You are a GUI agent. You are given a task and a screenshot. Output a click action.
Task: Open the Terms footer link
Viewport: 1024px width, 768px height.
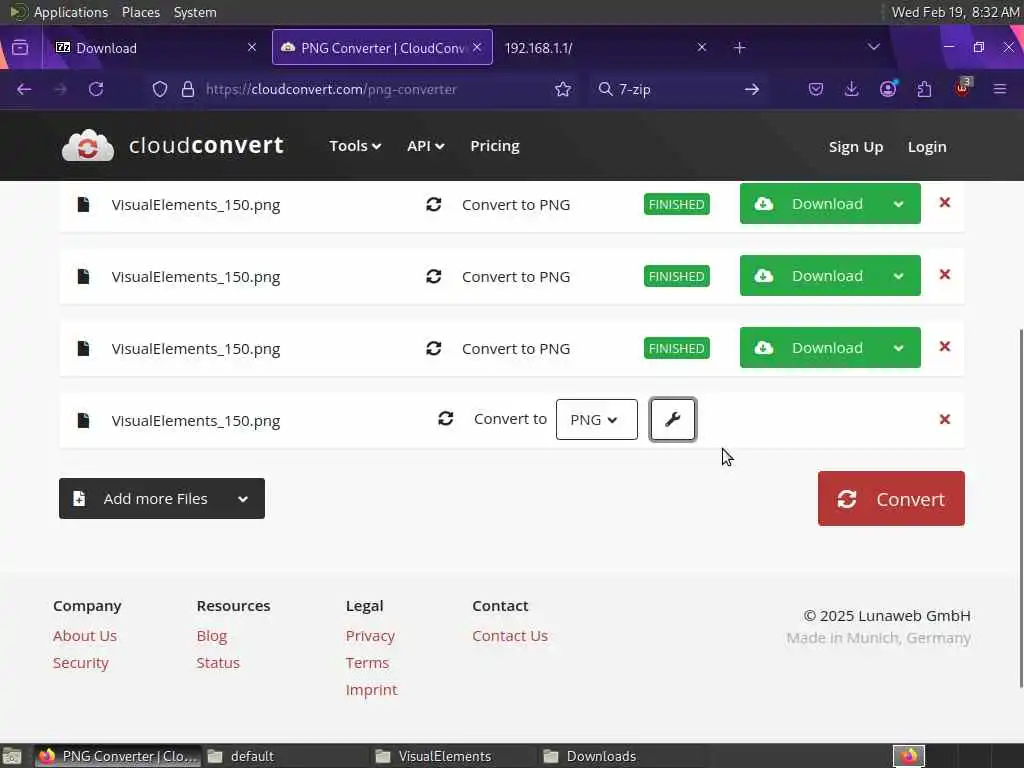pyautogui.click(x=367, y=663)
